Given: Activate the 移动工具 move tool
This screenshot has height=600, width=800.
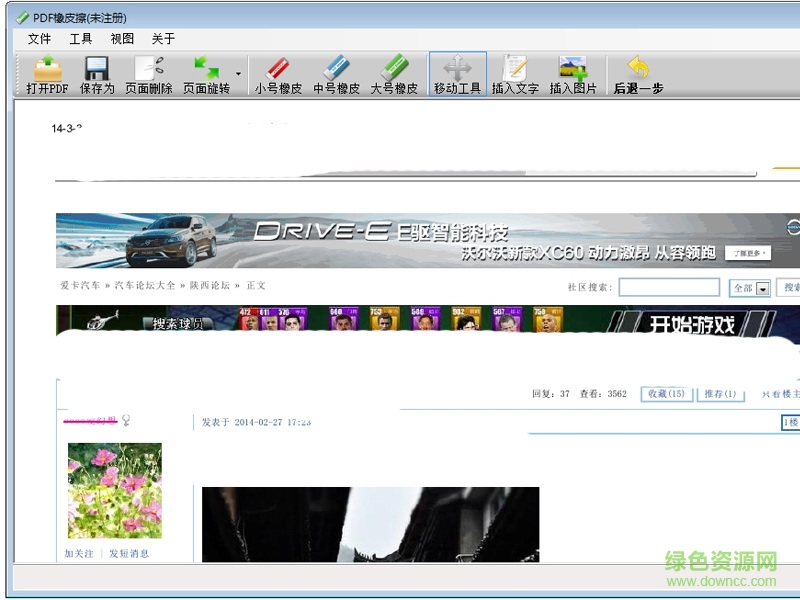Looking at the screenshot, I should tap(456, 72).
